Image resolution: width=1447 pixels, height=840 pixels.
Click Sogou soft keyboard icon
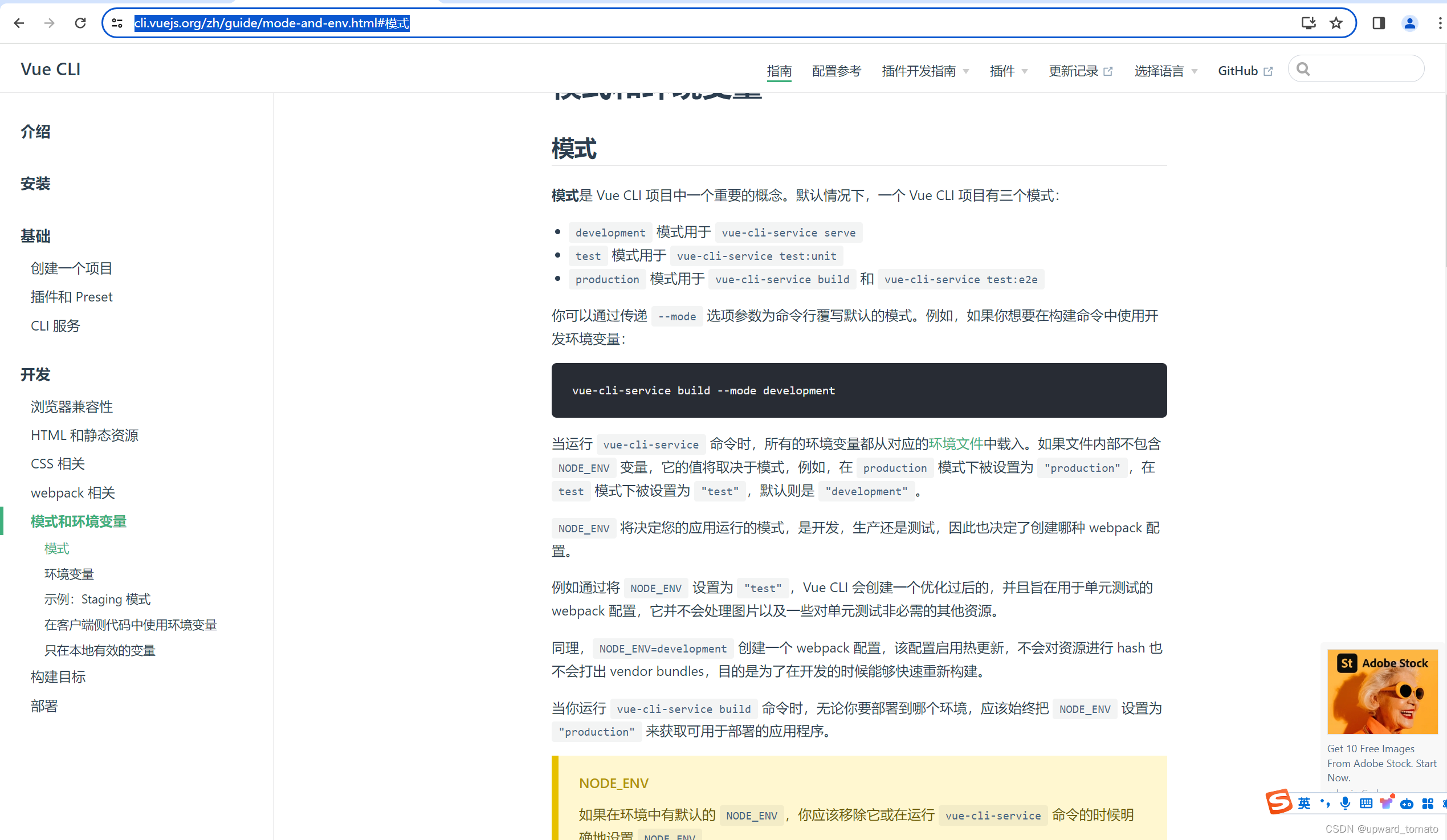coord(1366,804)
